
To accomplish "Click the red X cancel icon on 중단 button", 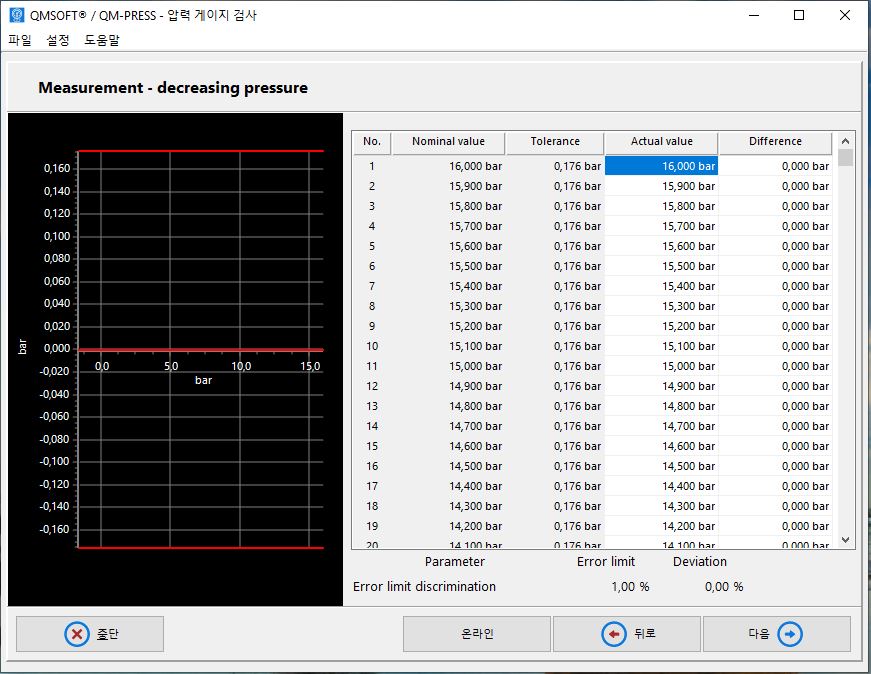I will click(x=77, y=634).
